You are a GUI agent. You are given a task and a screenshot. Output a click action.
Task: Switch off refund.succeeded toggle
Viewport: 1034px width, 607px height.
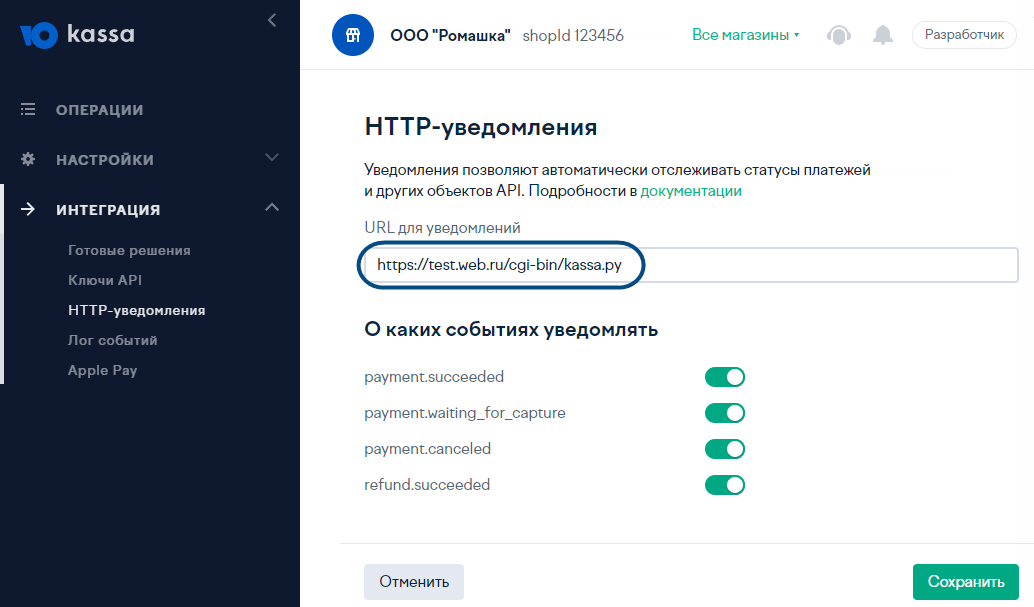pos(725,485)
